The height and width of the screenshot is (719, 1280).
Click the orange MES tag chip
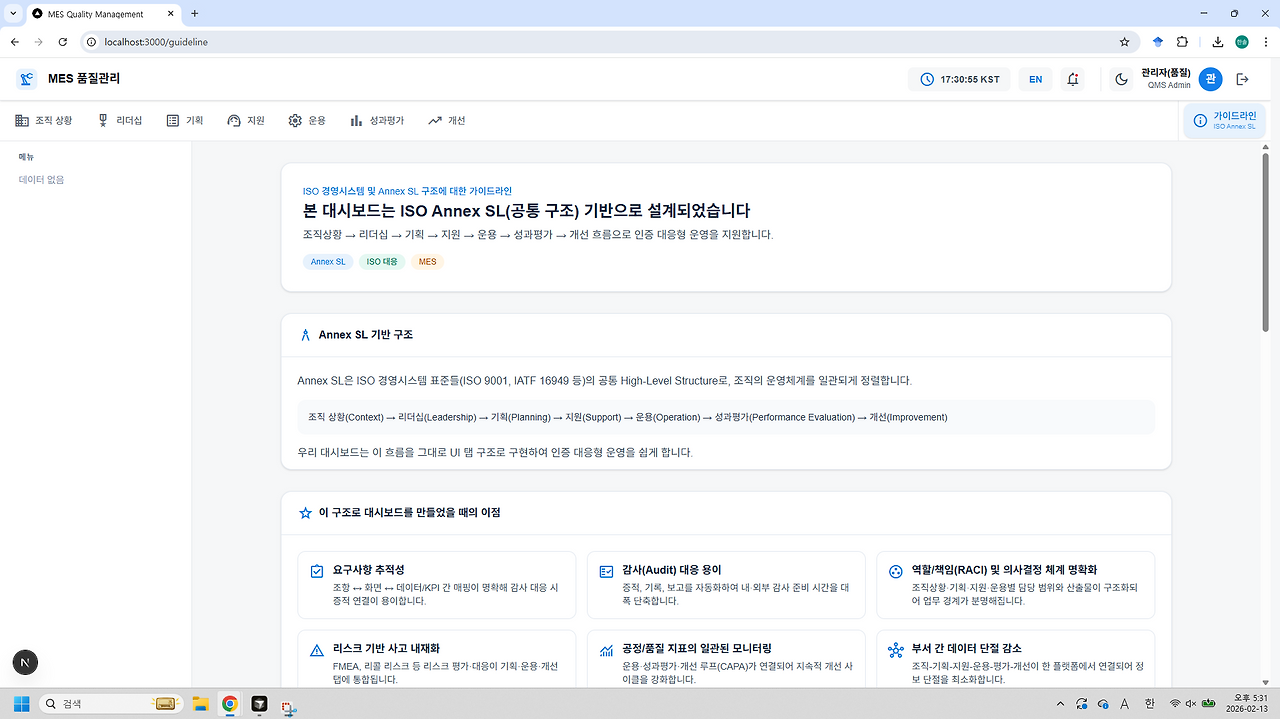tap(428, 262)
